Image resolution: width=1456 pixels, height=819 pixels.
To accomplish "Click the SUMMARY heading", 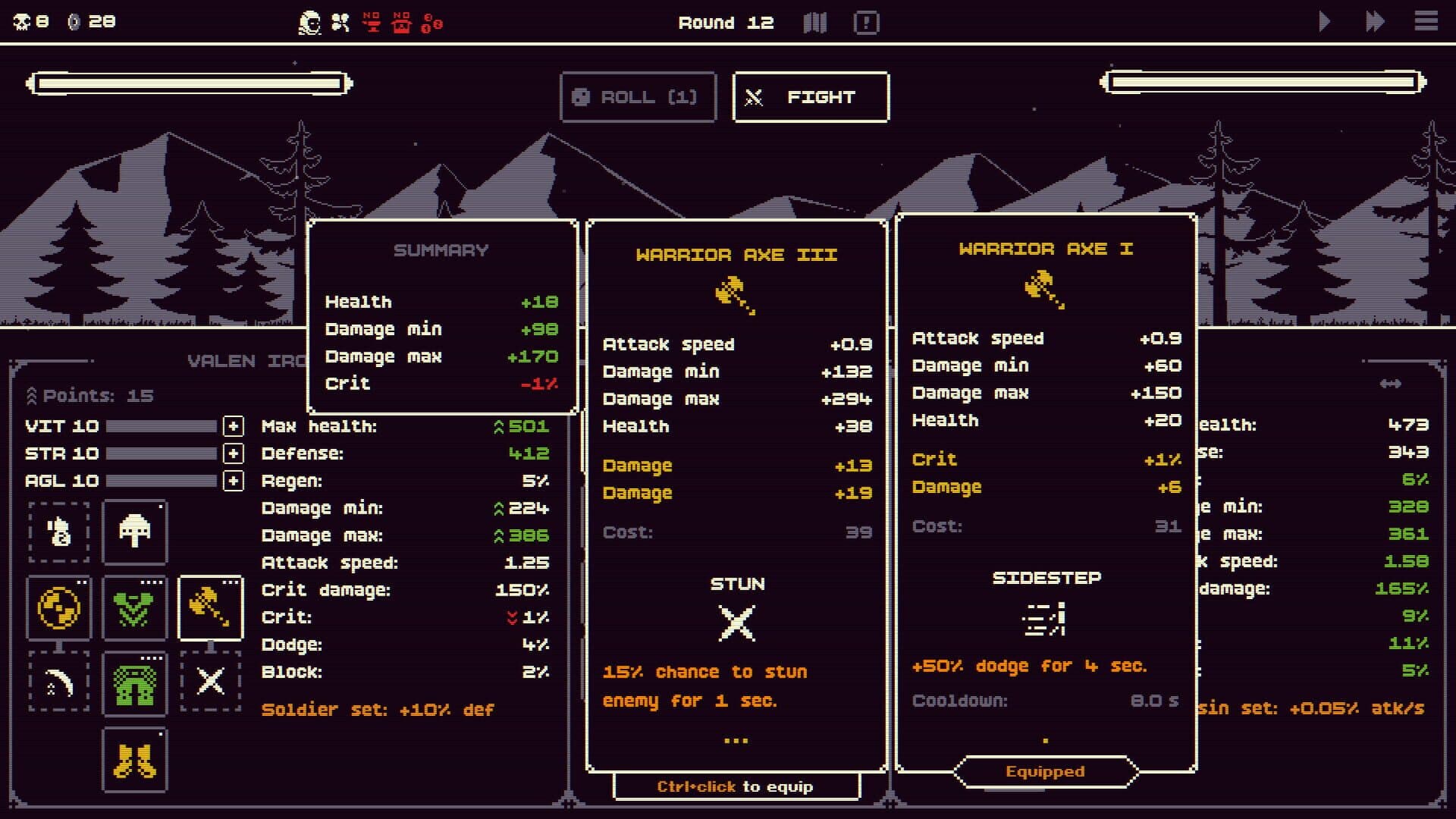I will tap(441, 250).
